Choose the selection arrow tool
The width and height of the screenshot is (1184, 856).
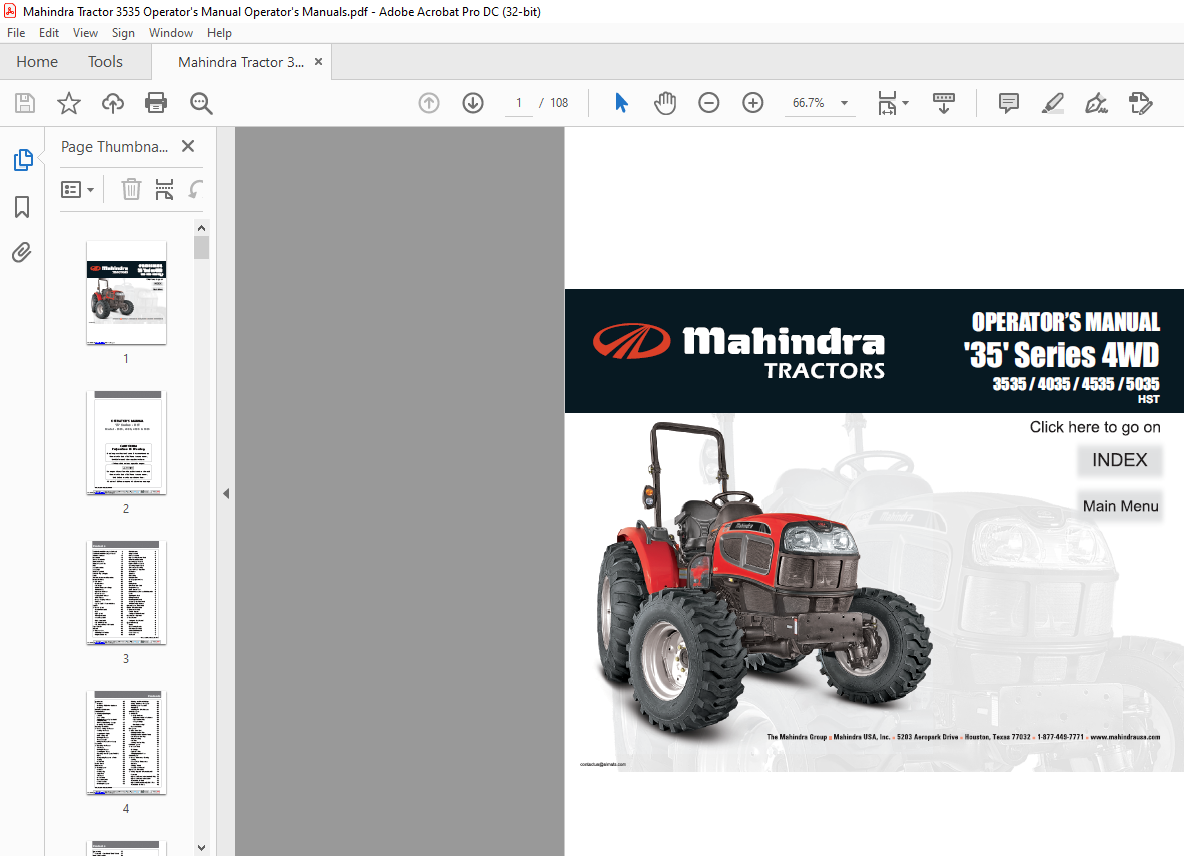(621, 103)
